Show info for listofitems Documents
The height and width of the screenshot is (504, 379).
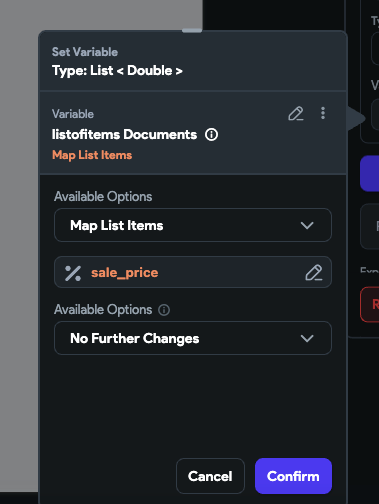pos(211,135)
